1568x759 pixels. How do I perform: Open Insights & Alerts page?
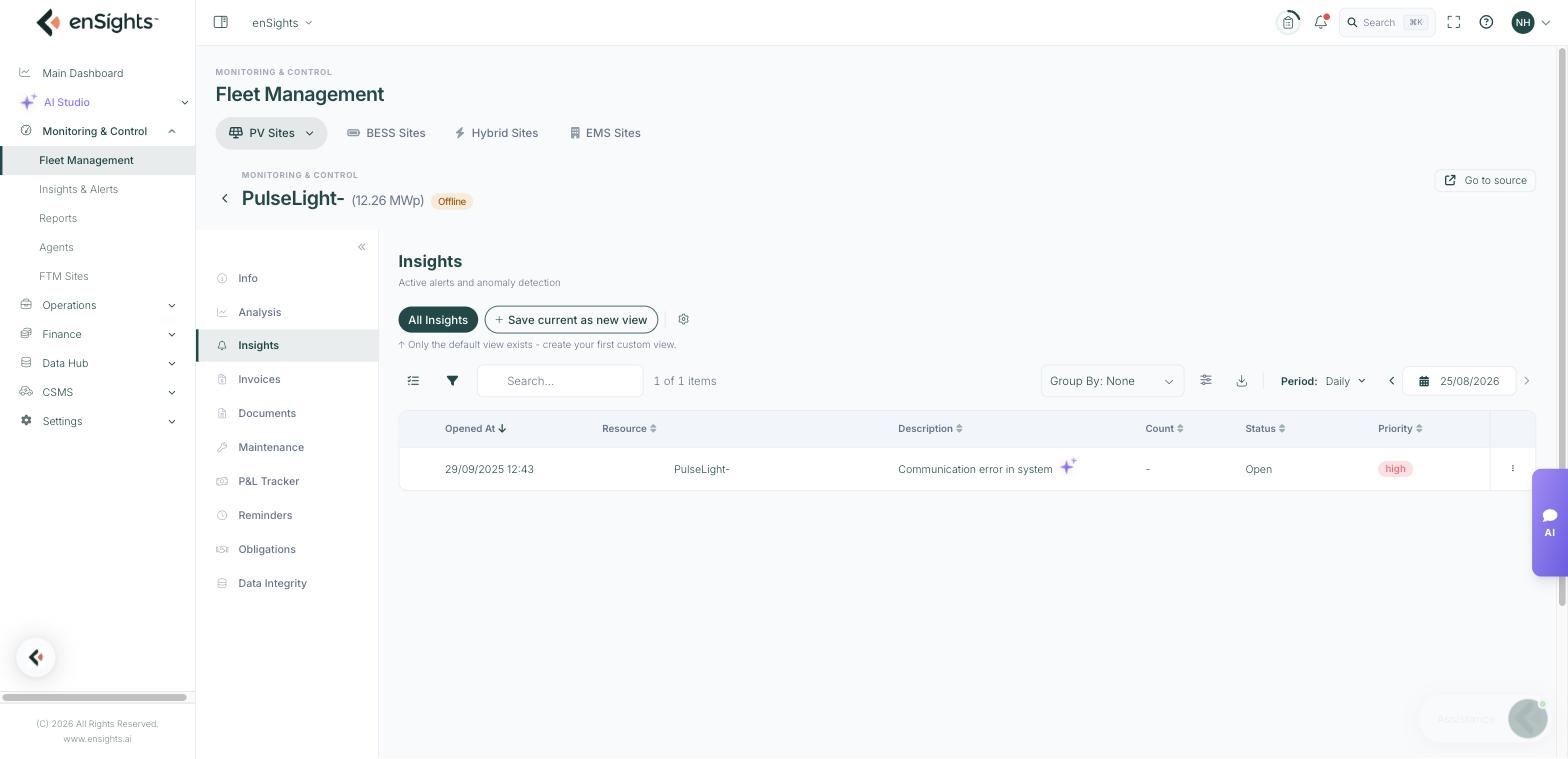click(78, 189)
